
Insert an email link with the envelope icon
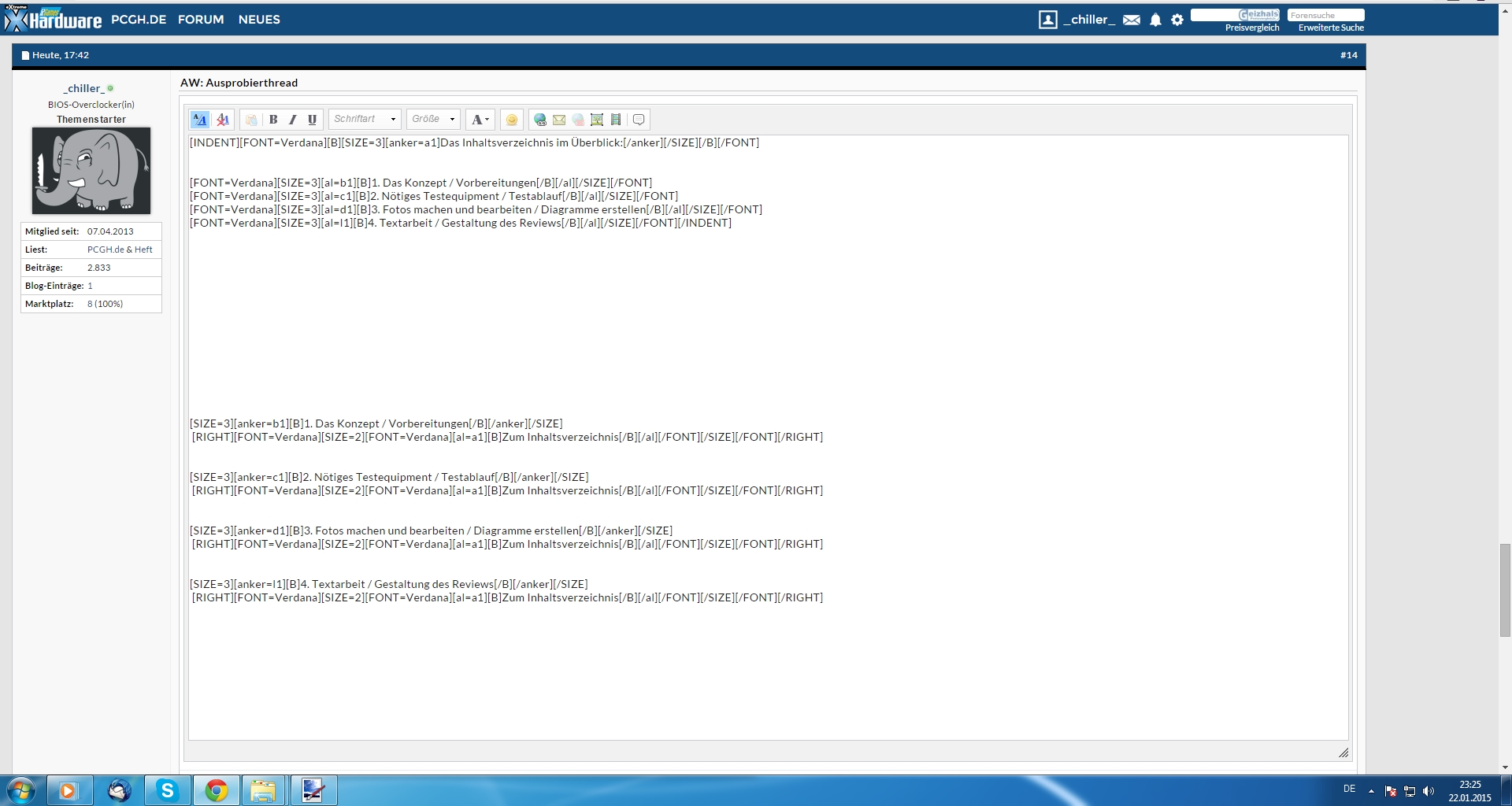(x=559, y=120)
